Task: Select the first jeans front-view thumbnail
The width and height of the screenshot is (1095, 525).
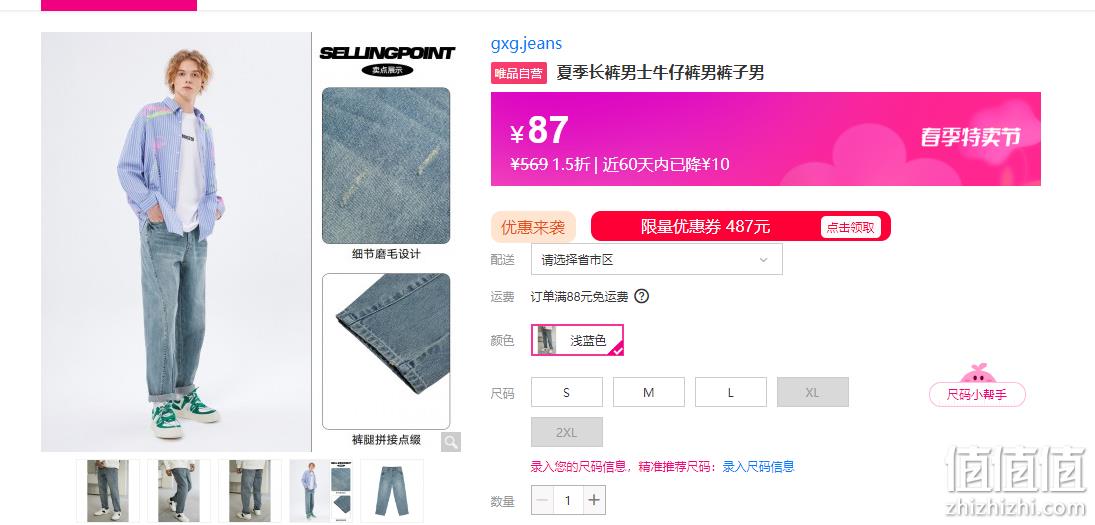Action: (108, 490)
